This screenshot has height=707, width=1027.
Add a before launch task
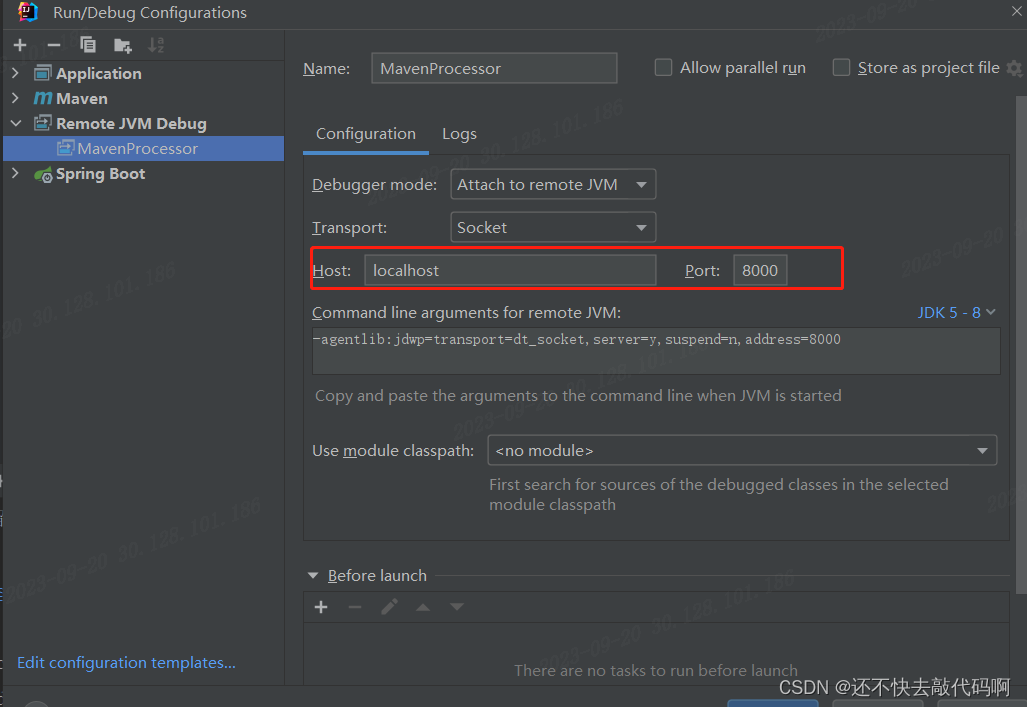pos(321,607)
